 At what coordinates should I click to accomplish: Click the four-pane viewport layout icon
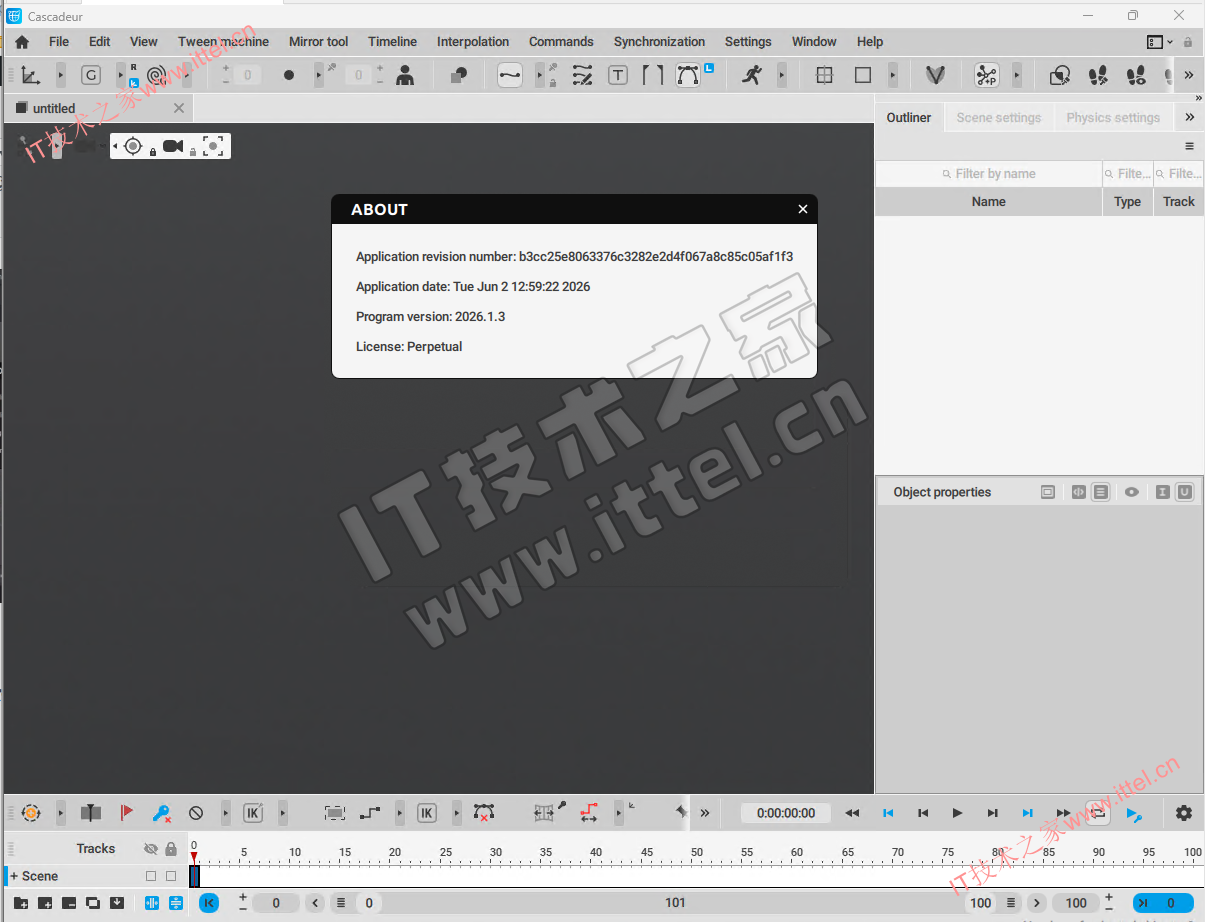coord(825,75)
